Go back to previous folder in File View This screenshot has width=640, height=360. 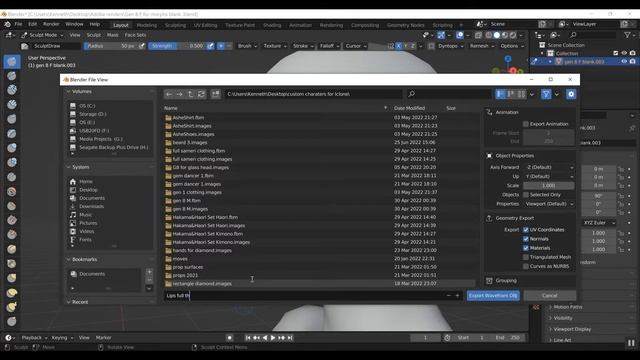point(169,94)
